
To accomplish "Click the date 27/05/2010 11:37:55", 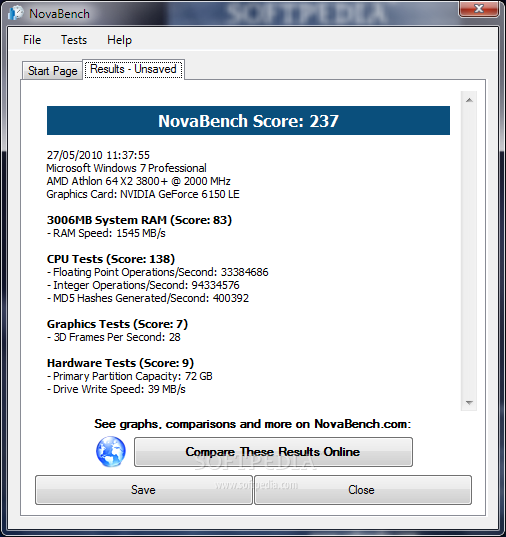I will pos(98,155).
